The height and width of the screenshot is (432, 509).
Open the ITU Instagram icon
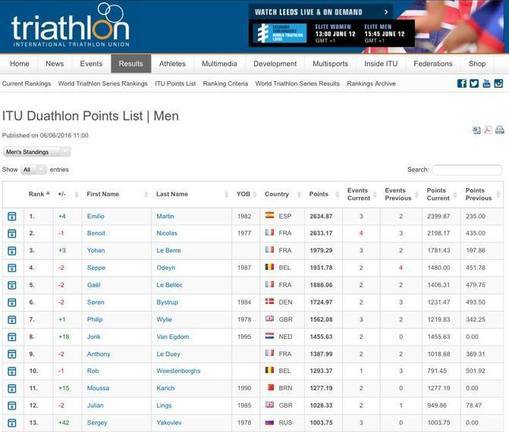pos(498,84)
